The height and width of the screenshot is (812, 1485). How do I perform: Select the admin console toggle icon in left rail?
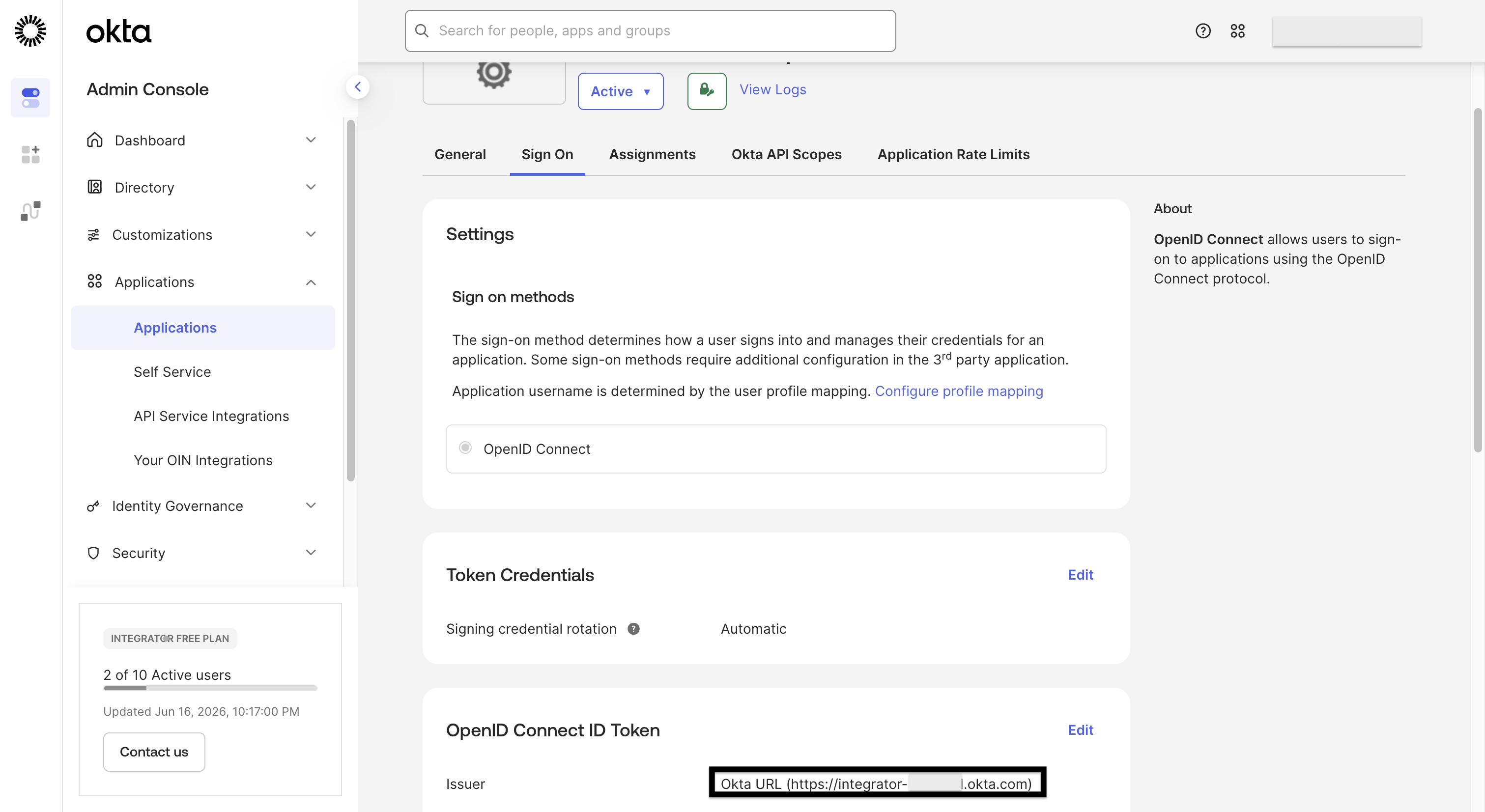pyautogui.click(x=30, y=98)
